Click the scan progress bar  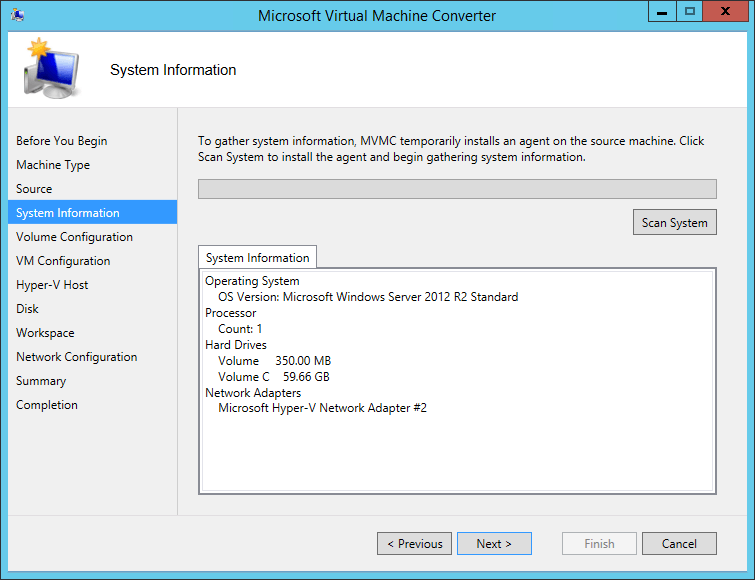point(457,189)
